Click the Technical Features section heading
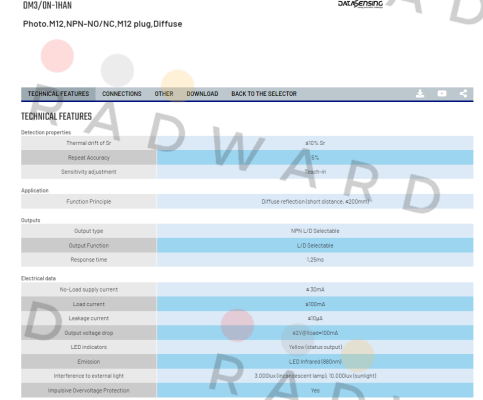The height and width of the screenshot is (400, 483). (x=56, y=116)
